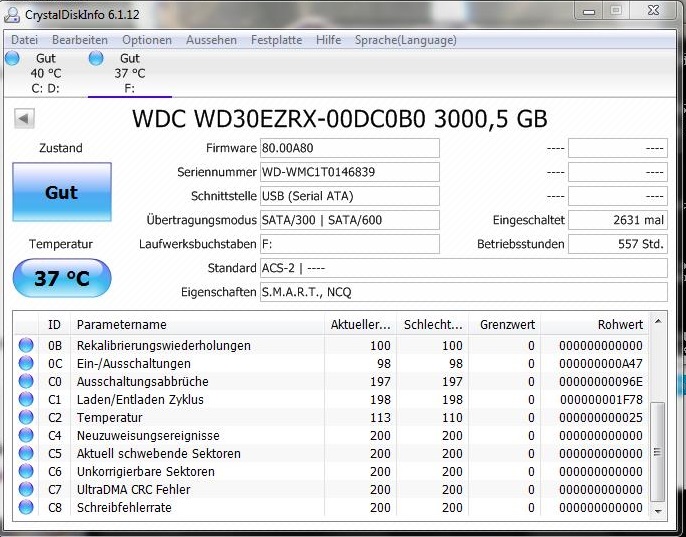The width and height of the screenshot is (686, 537).
Task: Go to previous disk with left arrow
Action: pyautogui.click(x=24, y=118)
